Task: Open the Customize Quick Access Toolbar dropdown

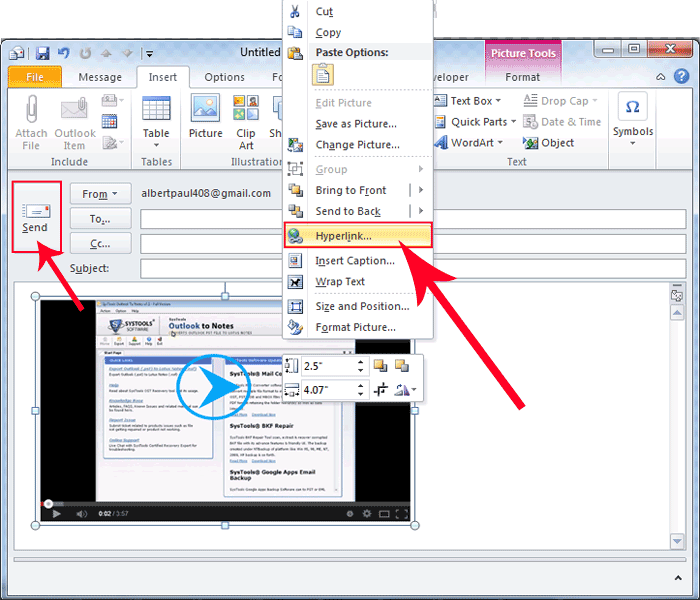Action: click(150, 54)
